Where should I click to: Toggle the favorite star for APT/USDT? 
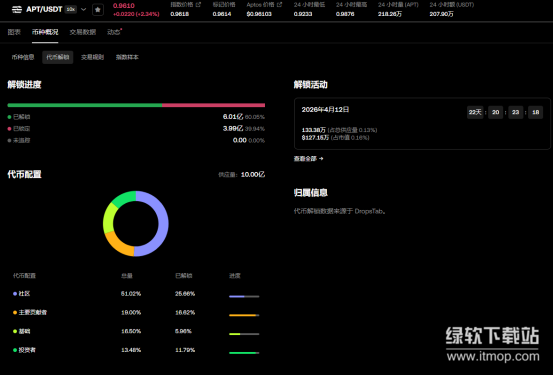pos(98,10)
